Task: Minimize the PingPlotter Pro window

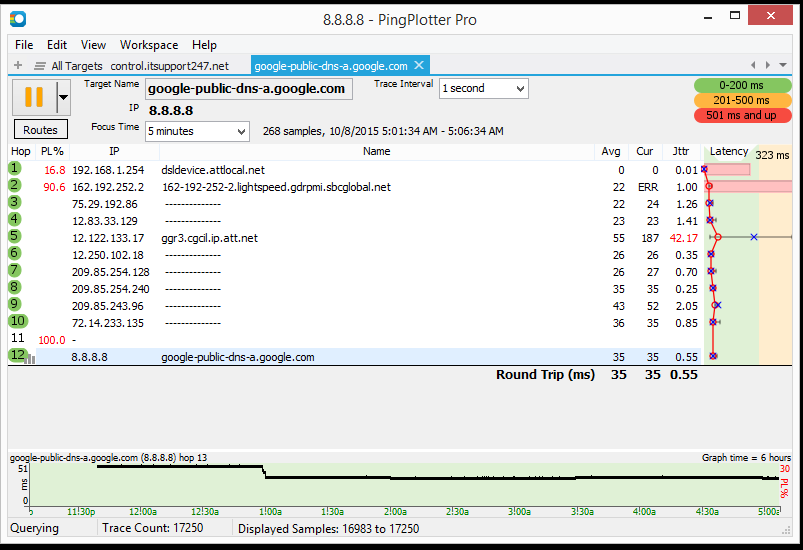Action: pyautogui.click(x=708, y=17)
